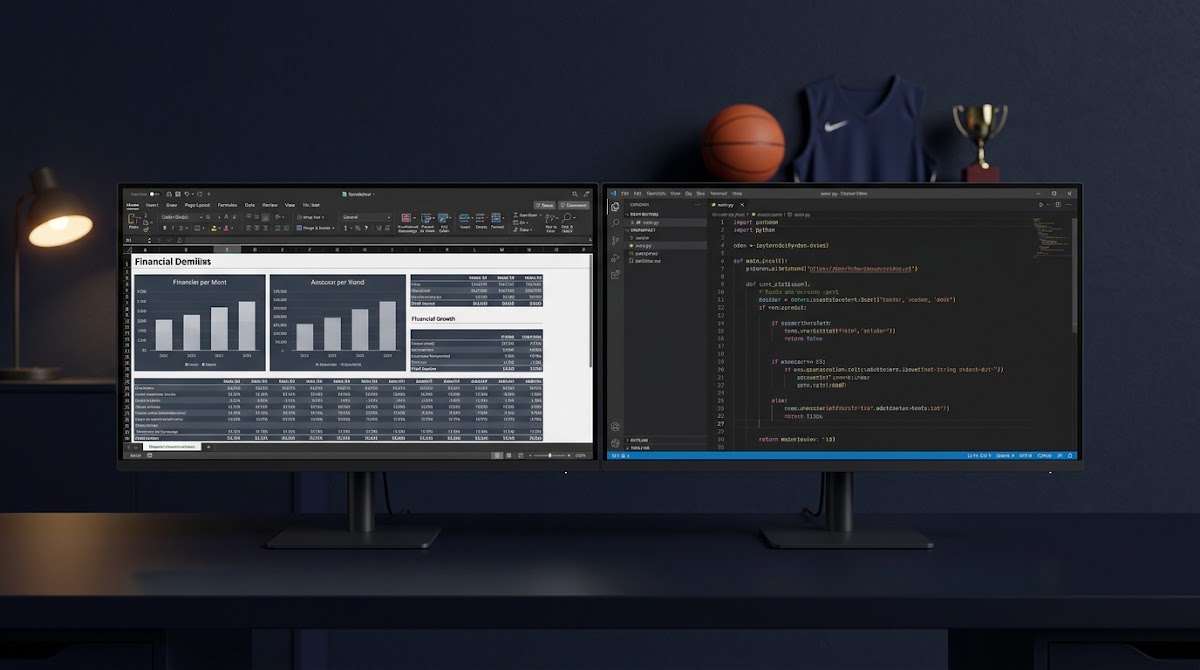
Task: Click the Paste clipboard icon in Excel ribbon
Action: coord(133,219)
